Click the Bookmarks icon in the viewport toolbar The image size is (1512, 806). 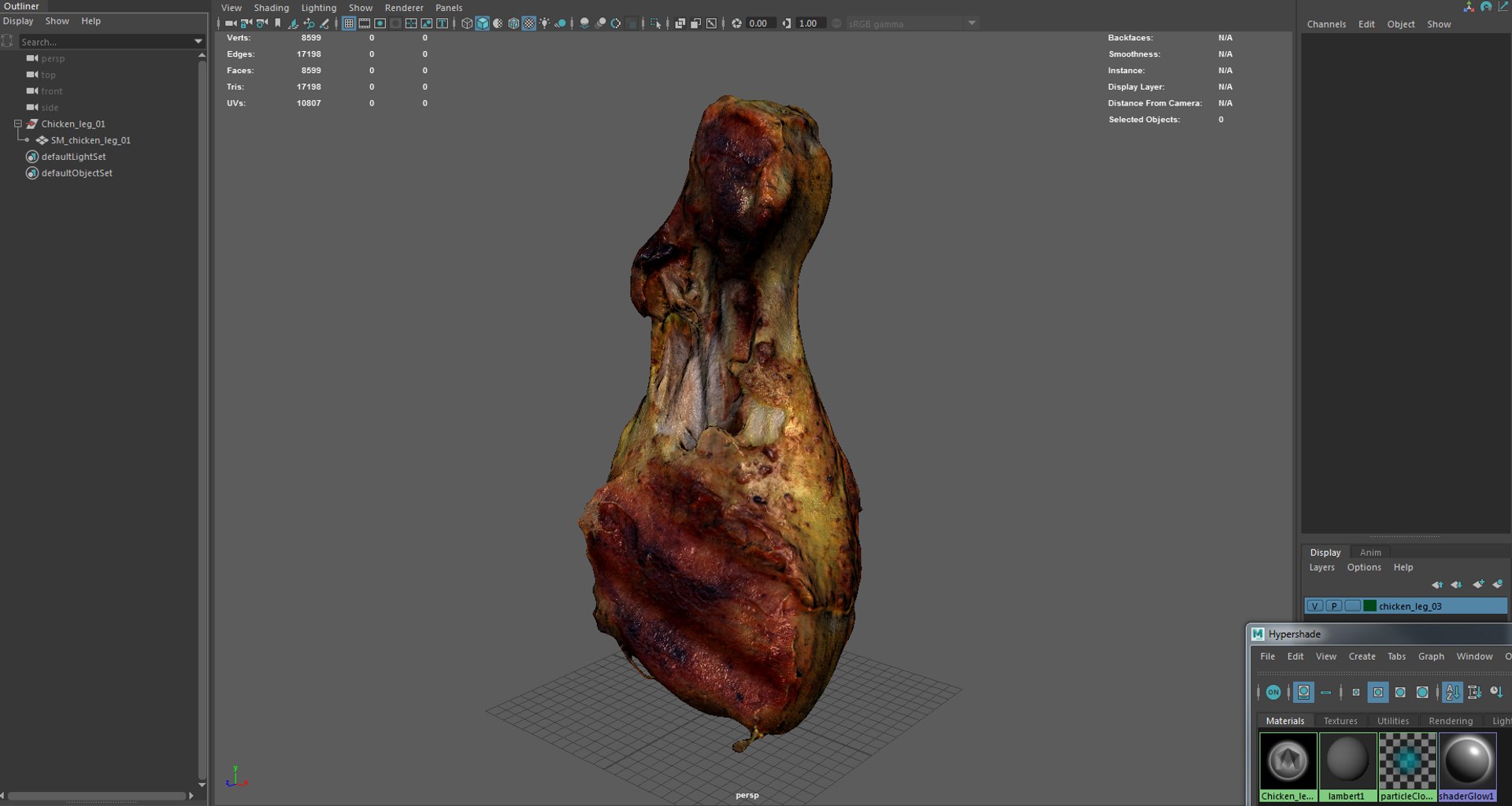click(x=277, y=24)
